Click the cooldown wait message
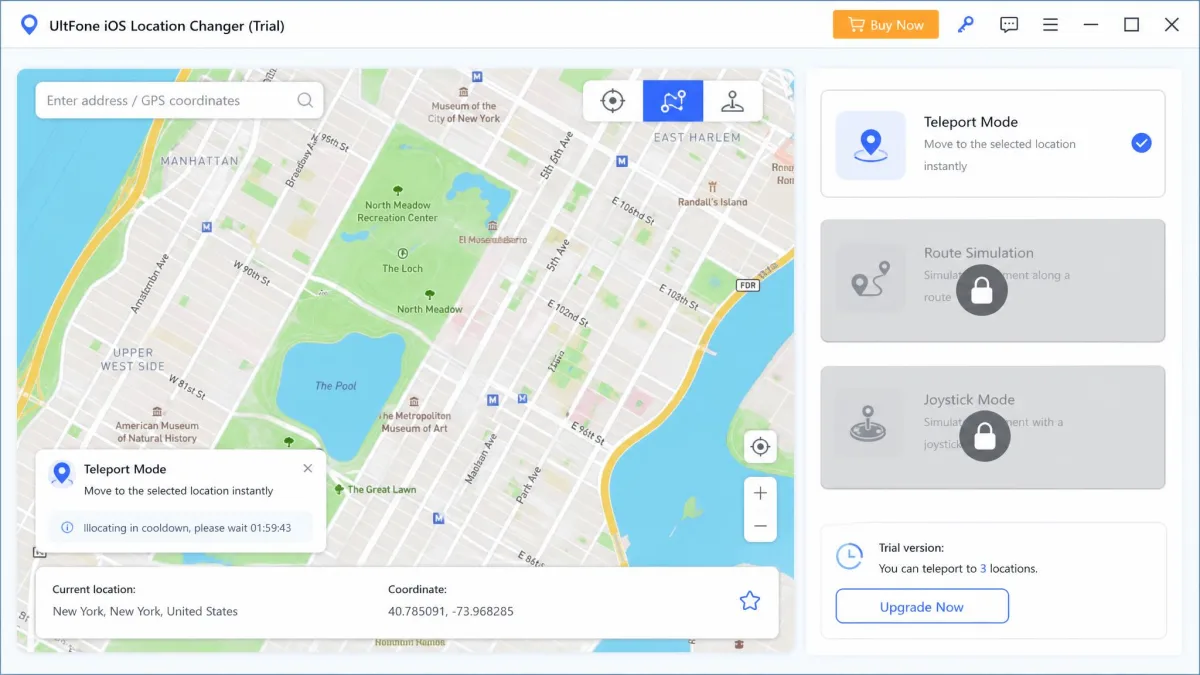The height and width of the screenshot is (675, 1200). click(x=187, y=527)
